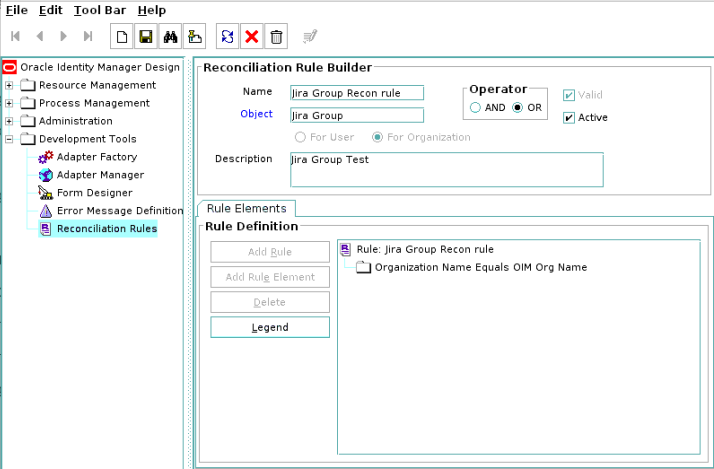Select Adapter Factory in the tree
Screen dimensions: 714x469
point(97,157)
